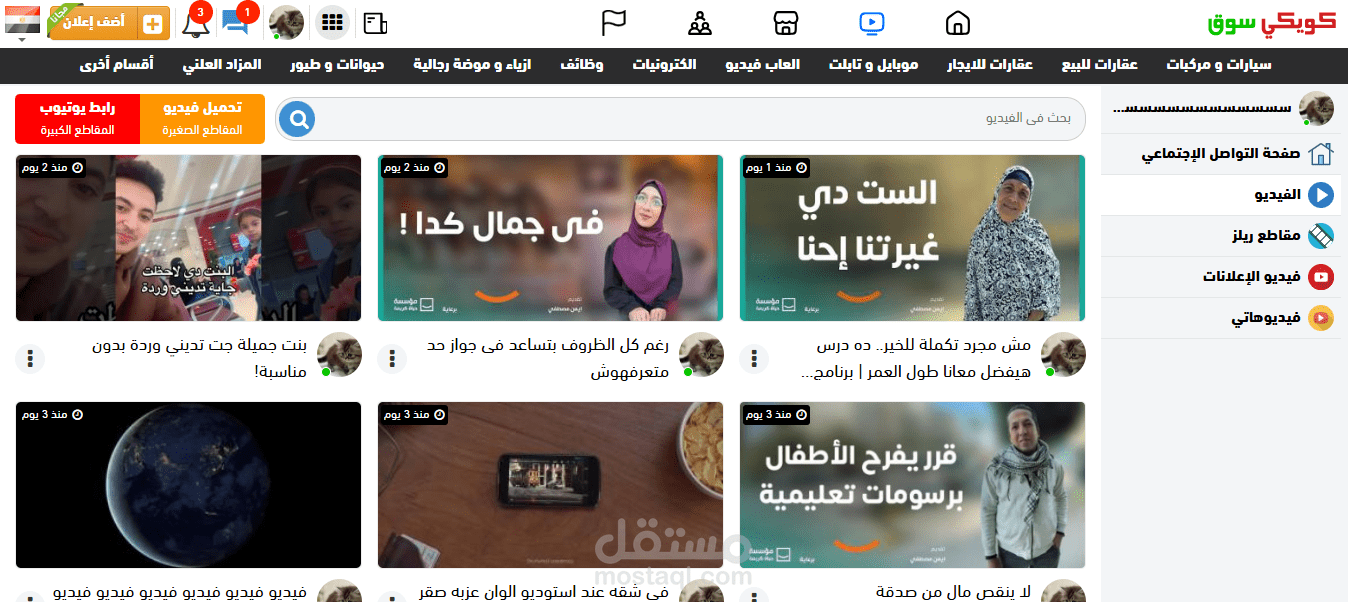The image size is (1348, 602).
Task: Open the Earth globe video thumbnail
Action: (x=188, y=485)
